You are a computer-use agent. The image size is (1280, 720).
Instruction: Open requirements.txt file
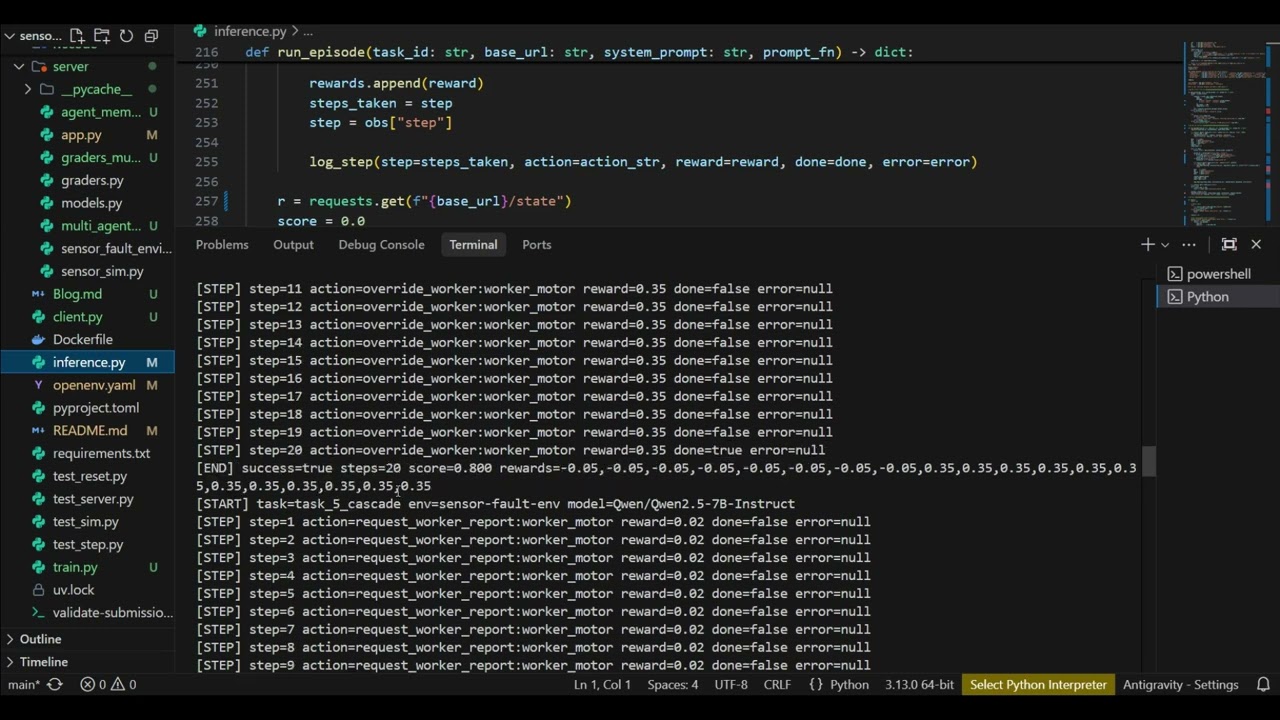(x=101, y=454)
